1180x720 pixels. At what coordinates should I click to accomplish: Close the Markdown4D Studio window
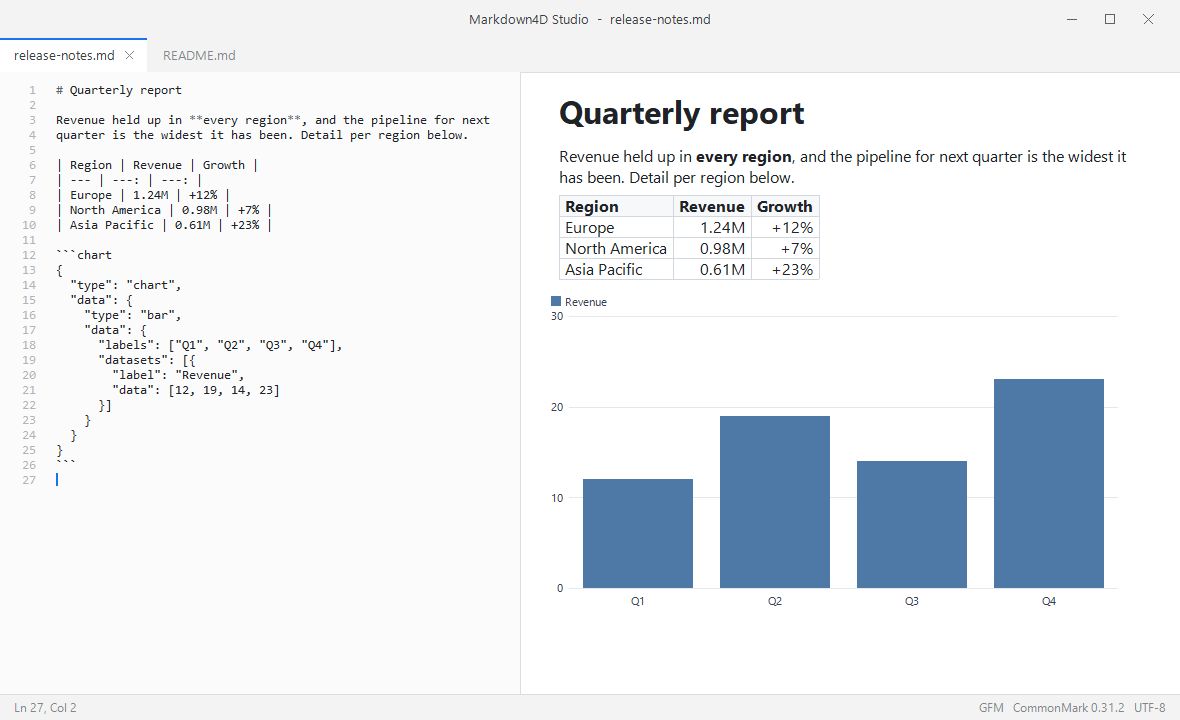tap(1148, 20)
